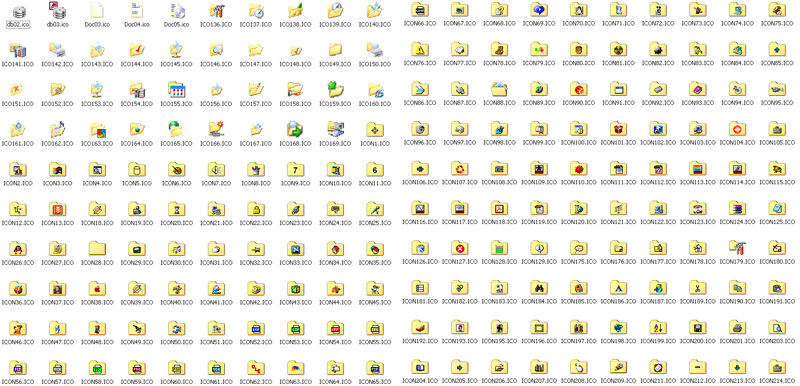The width and height of the screenshot is (800, 386).
Task: Click the 'ICON56.ICO' file name
Action: click(18, 381)
